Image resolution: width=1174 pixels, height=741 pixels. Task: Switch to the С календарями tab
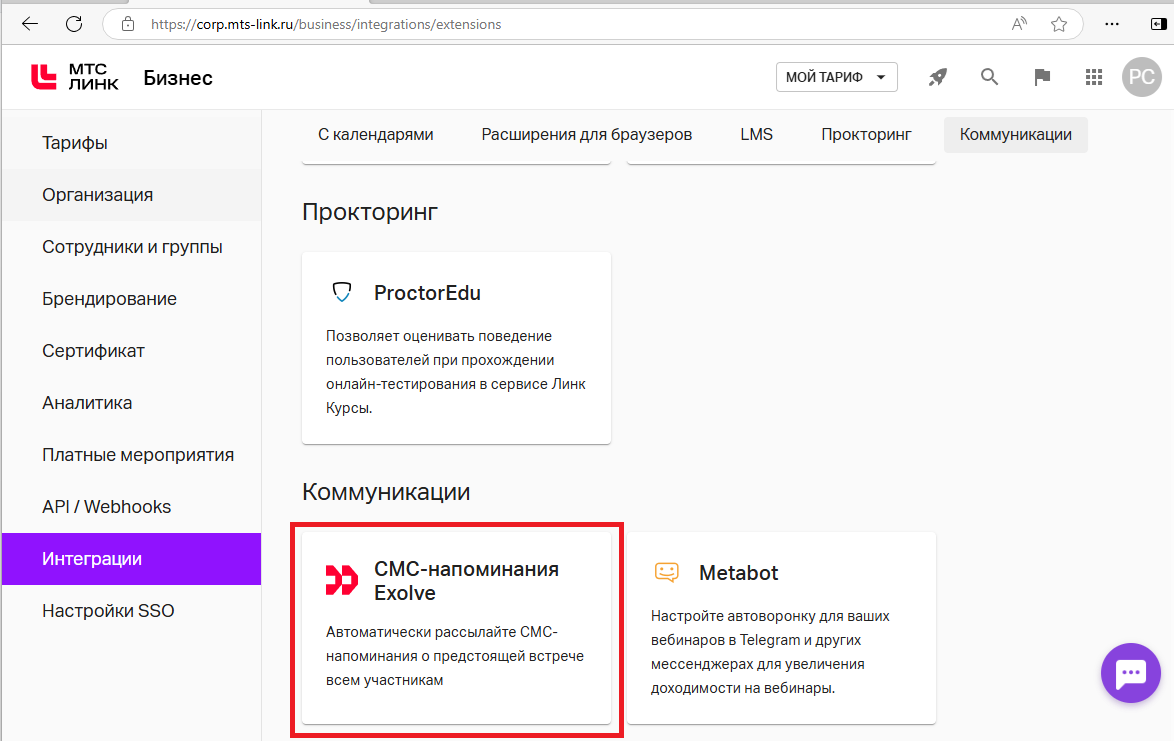coord(376,135)
